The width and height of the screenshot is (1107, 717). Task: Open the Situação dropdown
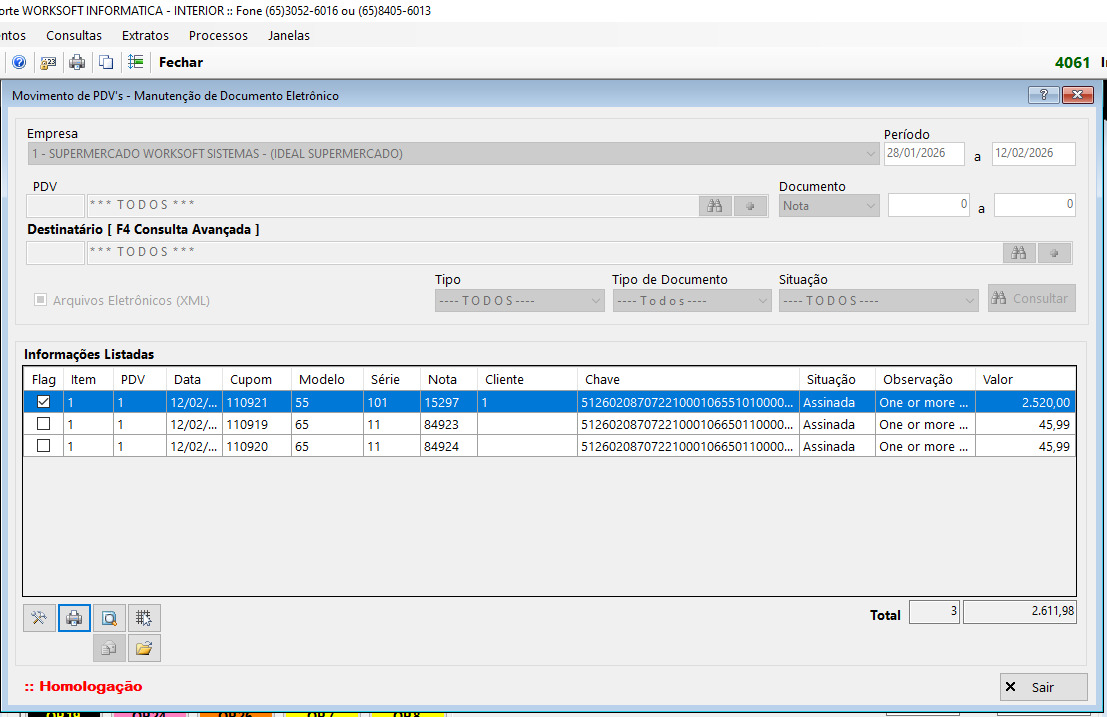(x=879, y=300)
